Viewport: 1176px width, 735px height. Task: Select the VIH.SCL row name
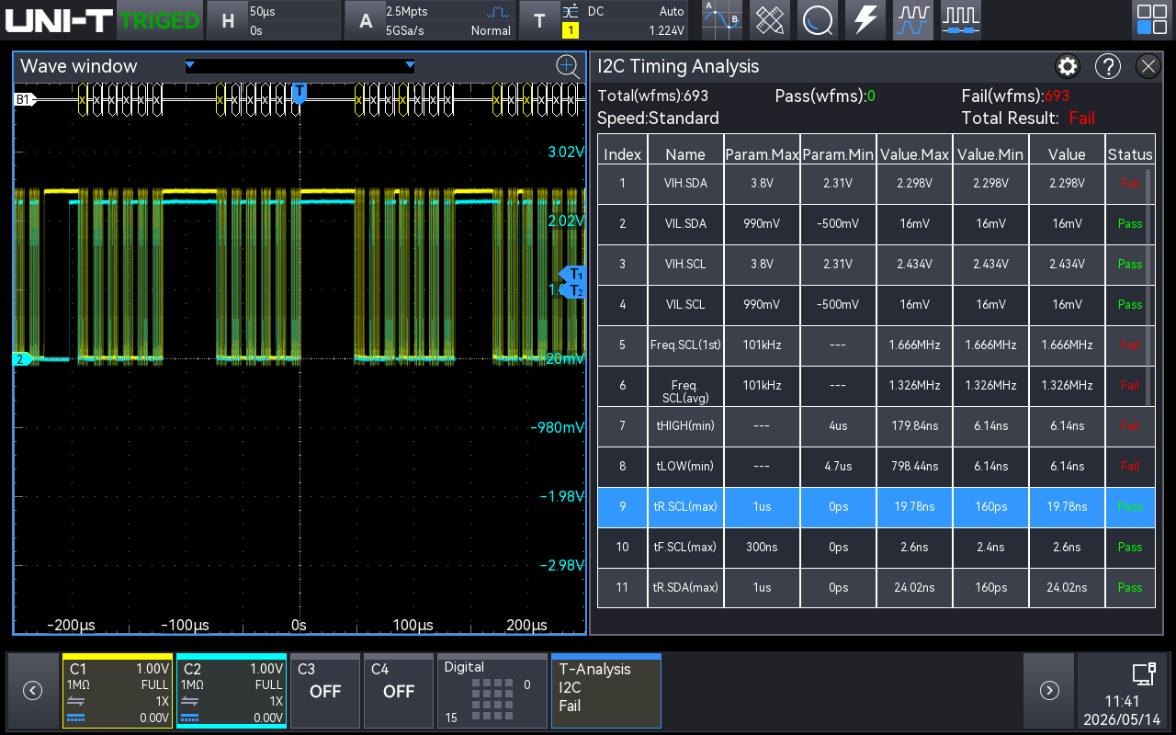(x=686, y=264)
